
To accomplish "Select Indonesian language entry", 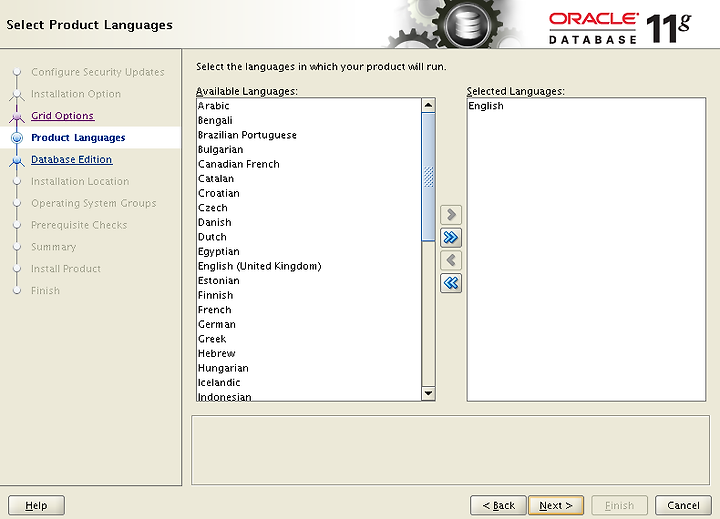I will [x=309, y=396].
